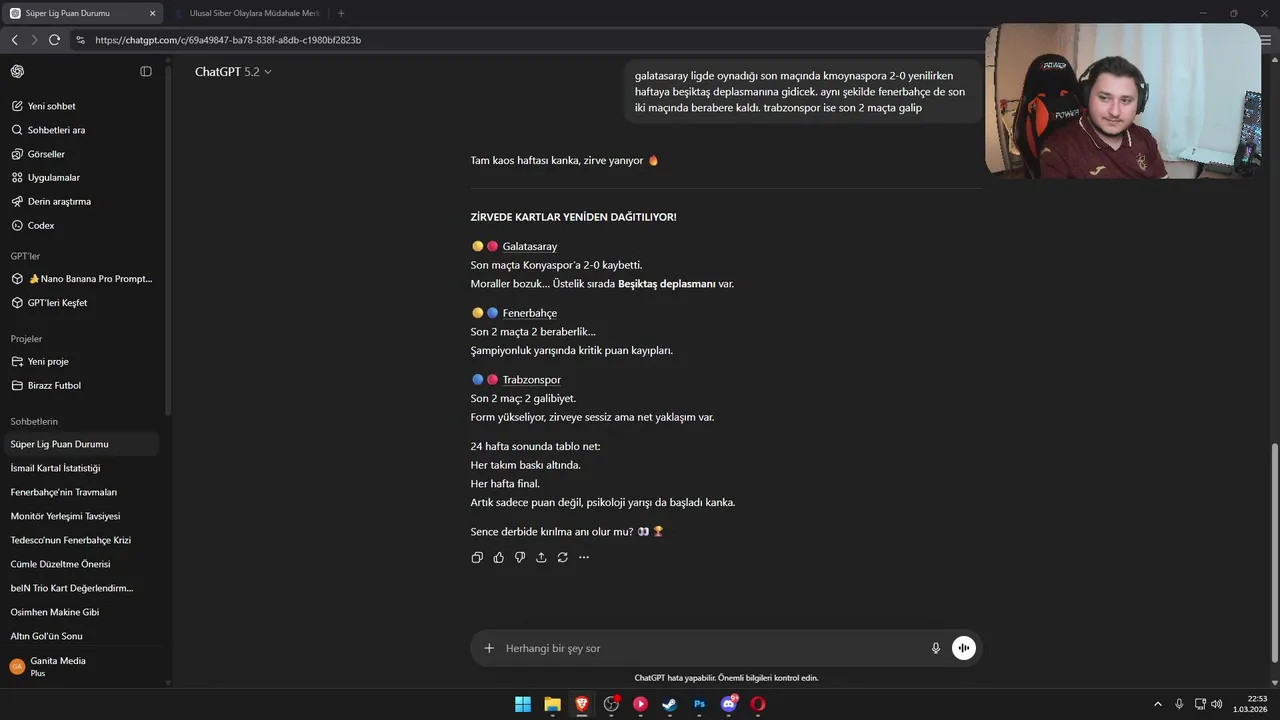
Task: Like the response with thumbs up
Action: [x=499, y=557]
